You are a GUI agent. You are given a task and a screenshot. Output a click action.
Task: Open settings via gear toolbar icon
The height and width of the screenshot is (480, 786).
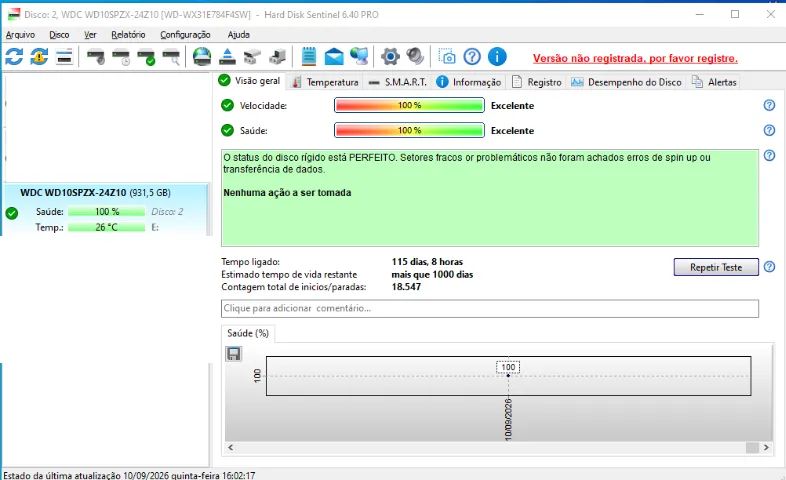[390, 57]
